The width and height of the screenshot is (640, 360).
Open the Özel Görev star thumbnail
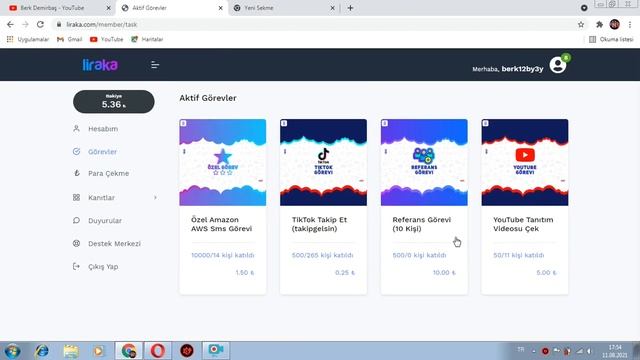tap(222, 162)
